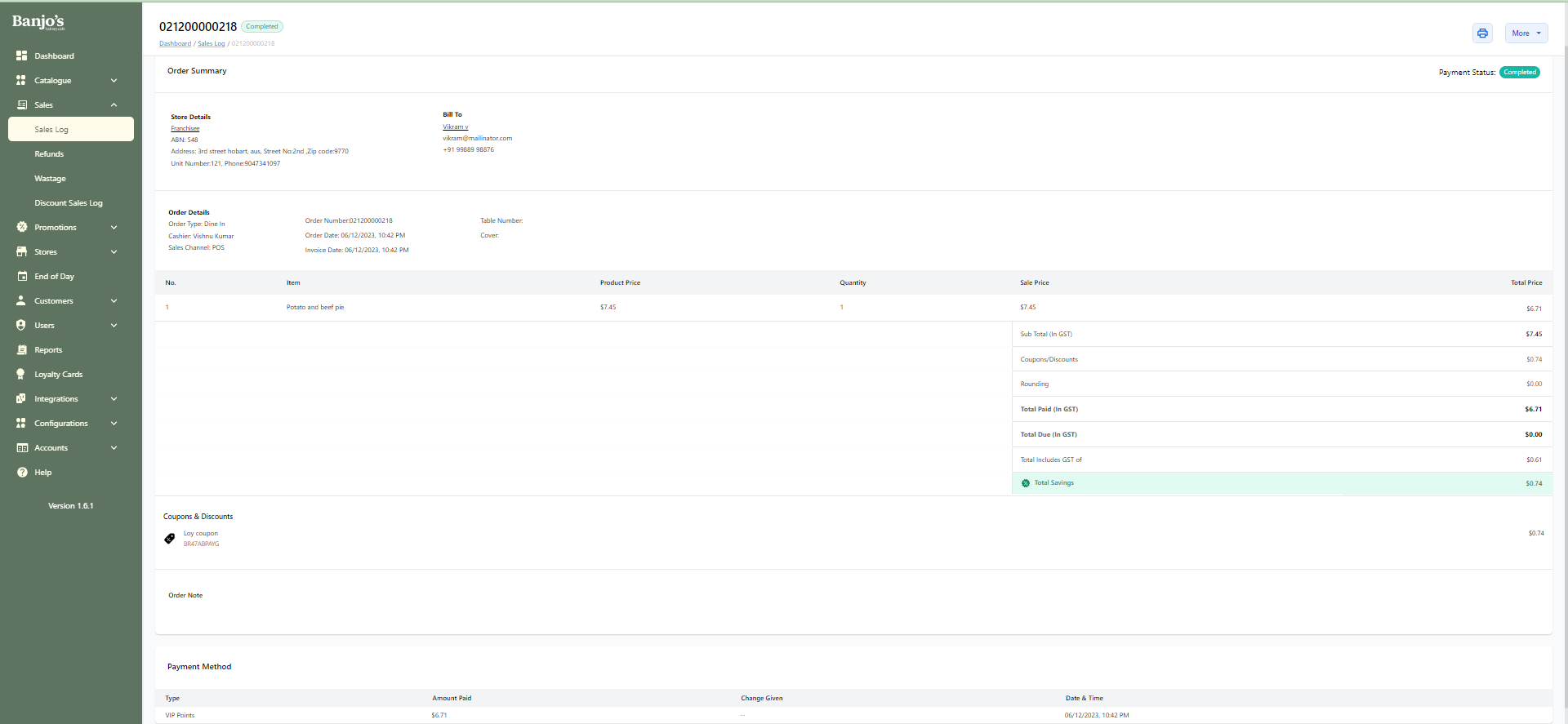This screenshot has height=724, width=1568.
Task: Expand the Catalogue menu chevron
Action: coord(114,81)
